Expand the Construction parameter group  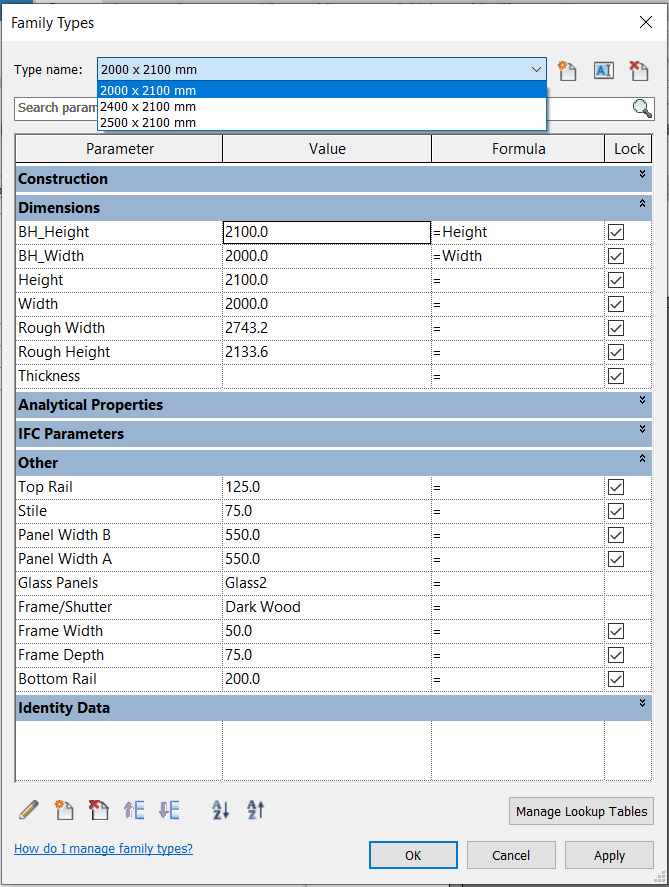(643, 175)
